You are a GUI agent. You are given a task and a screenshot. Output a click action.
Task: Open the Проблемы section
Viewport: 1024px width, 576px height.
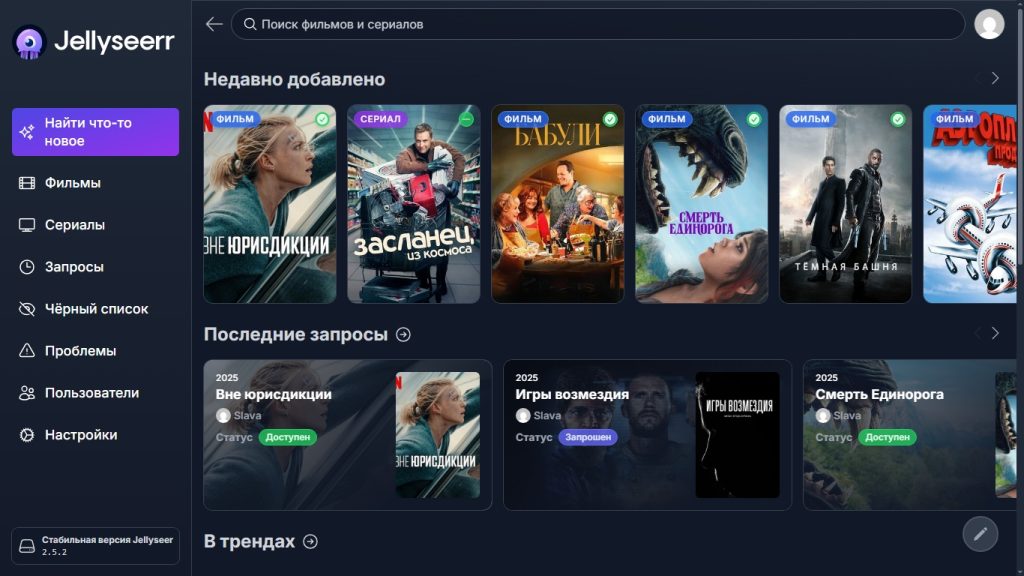click(95, 351)
